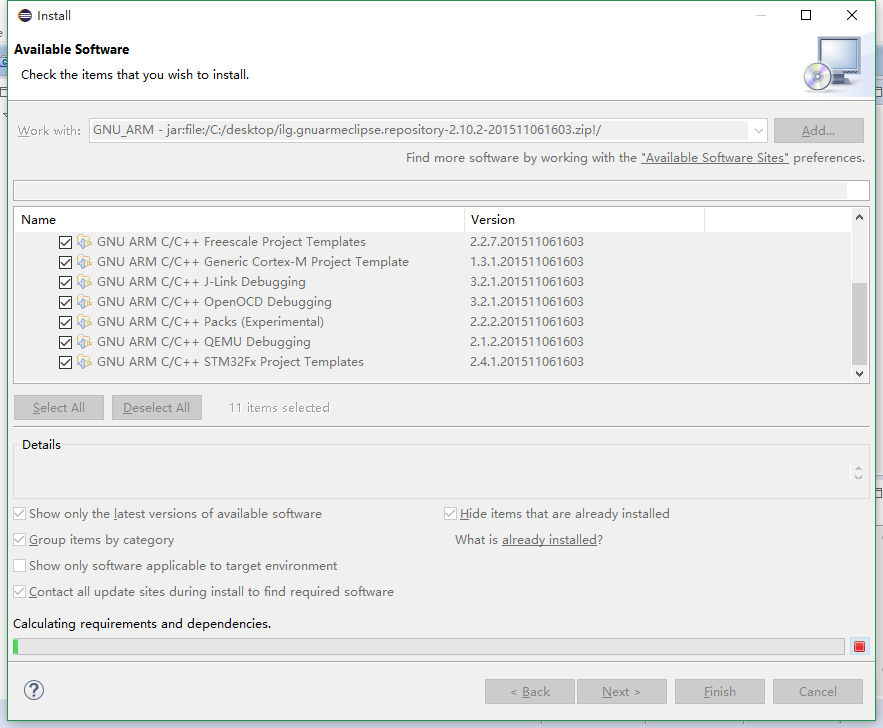The image size is (883, 728).
Task: Open the Work with dropdown list
Action: click(x=757, y=130)
